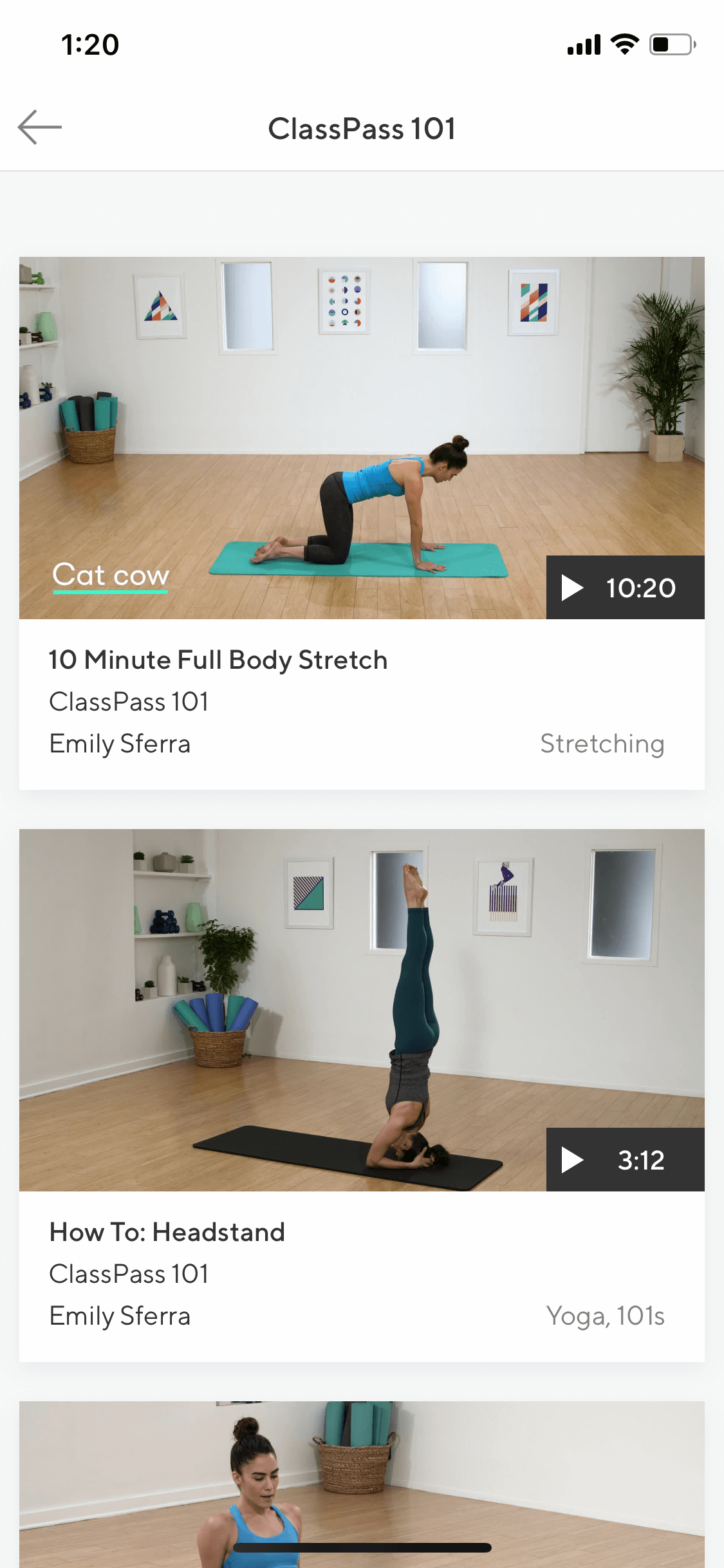Tap the cellular signal bars icon
Screen dimensions: 724x1568
click(x=584, y=45)
